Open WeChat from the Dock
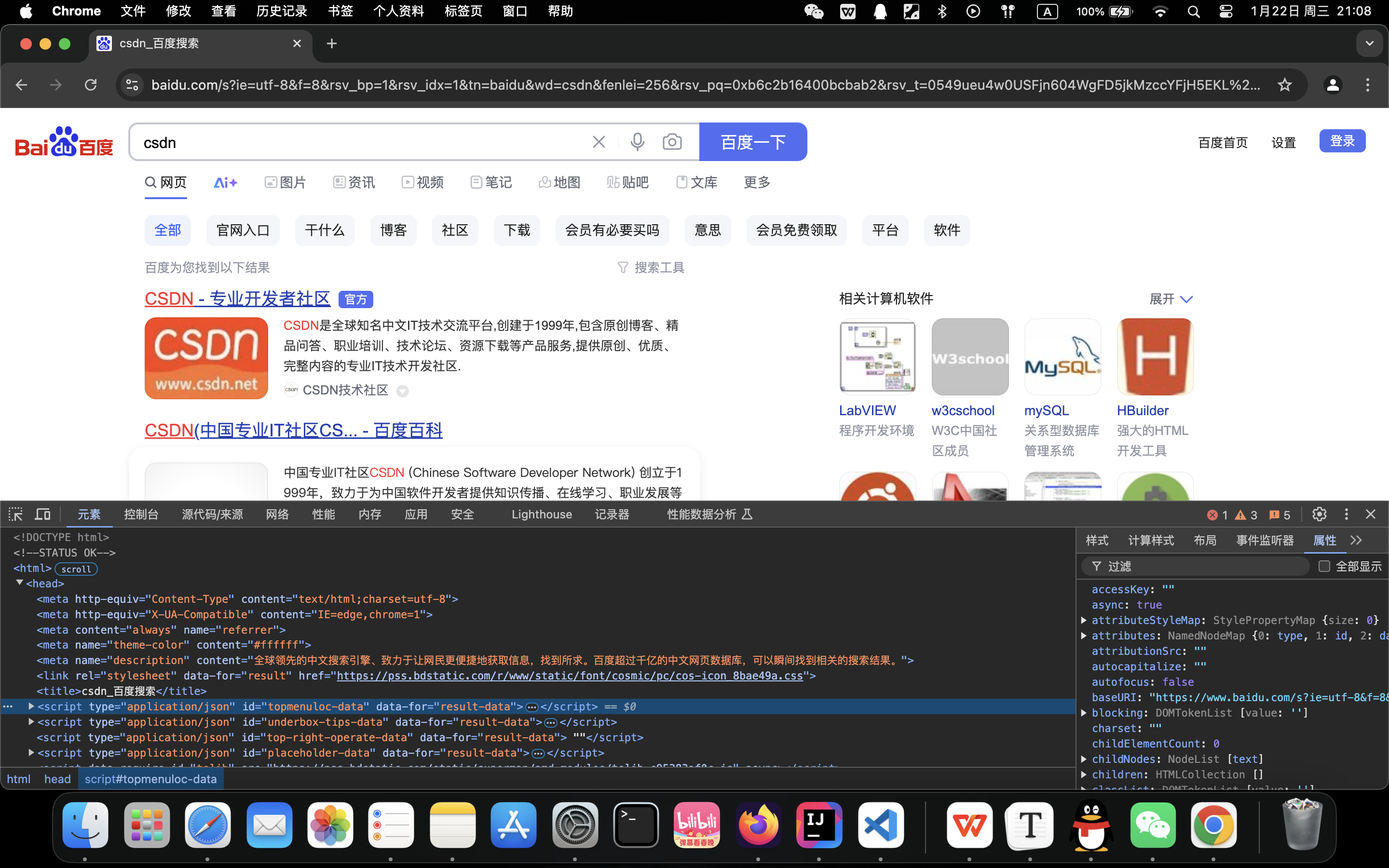Image resolution: width=1389 pixels, height=868 pixels. 1153,825
